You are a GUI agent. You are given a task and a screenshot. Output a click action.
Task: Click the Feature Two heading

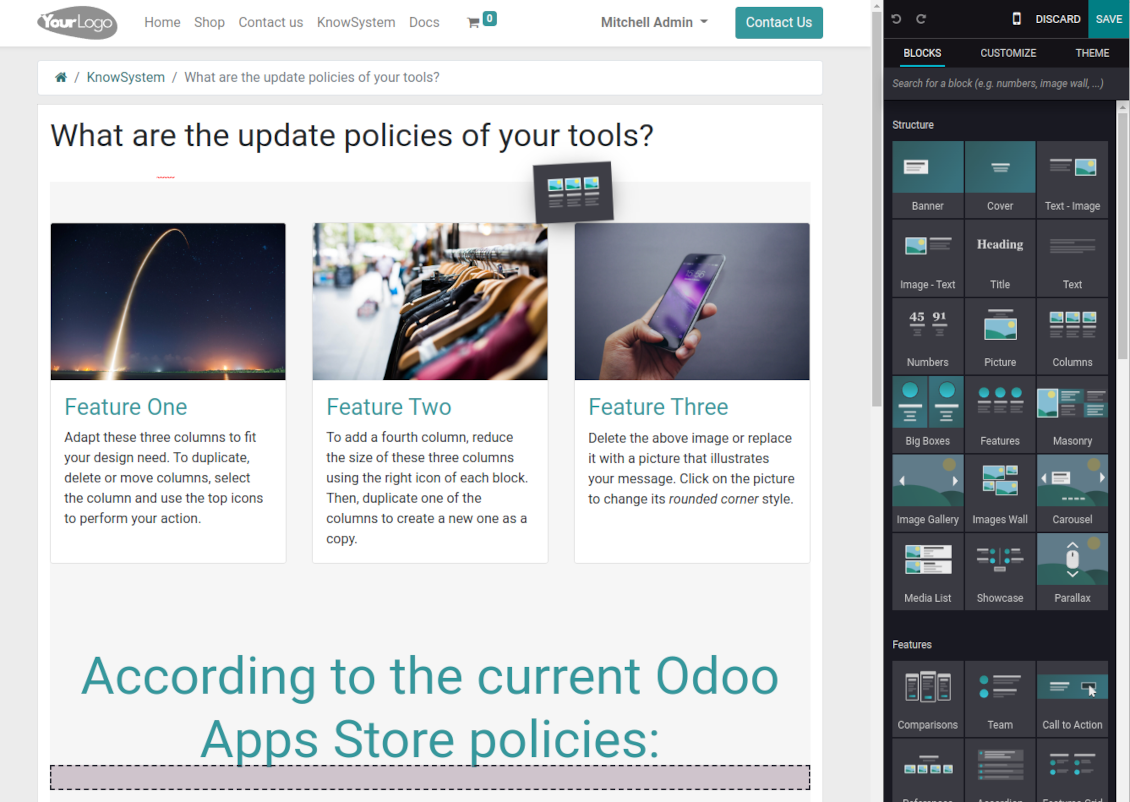(388, 407)
